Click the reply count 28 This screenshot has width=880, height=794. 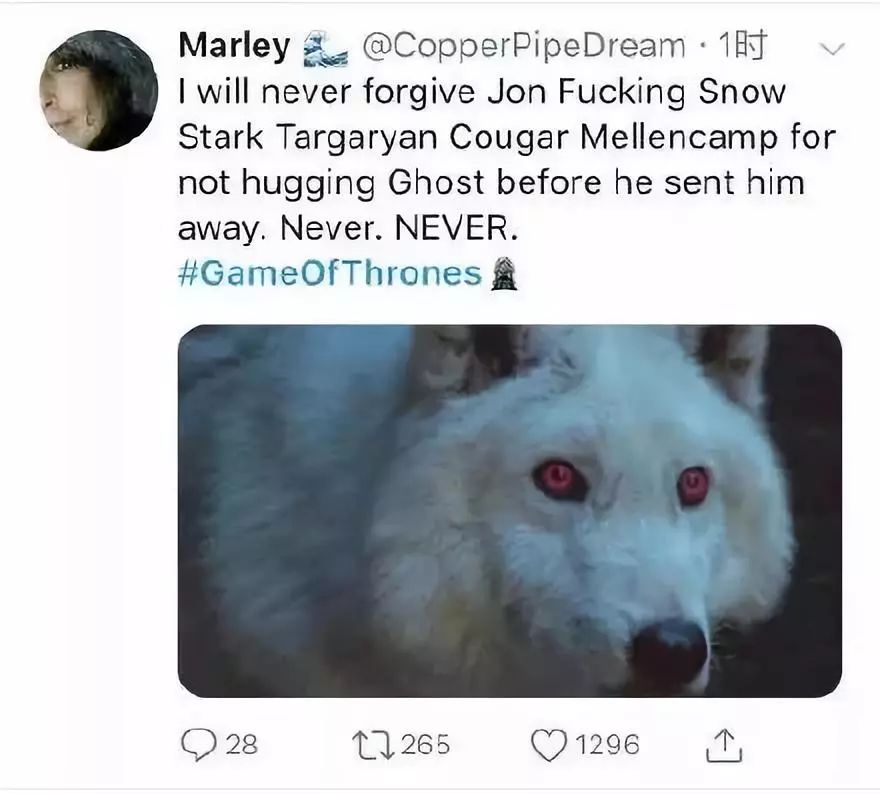241,745
